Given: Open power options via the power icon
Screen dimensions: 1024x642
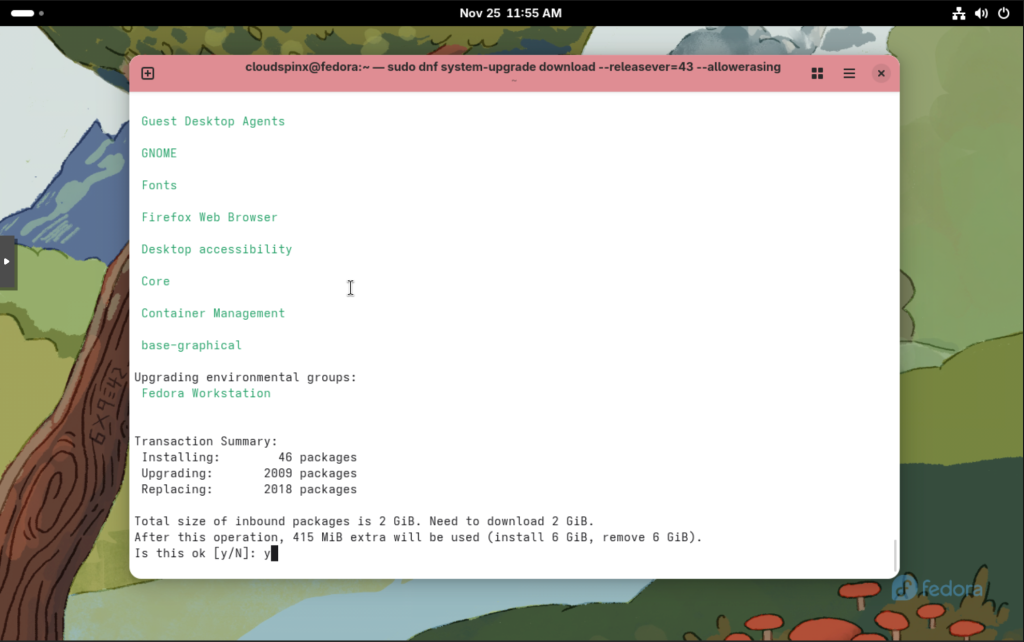Looking at the screenshot, I should 1005,13.
